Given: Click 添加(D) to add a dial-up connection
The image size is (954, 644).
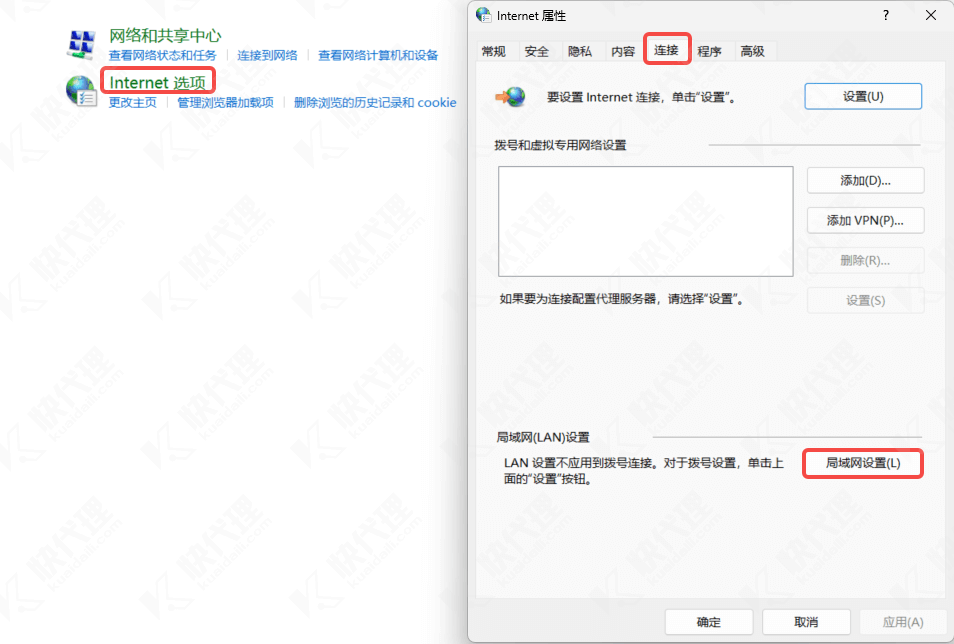Looking at the screenshot, I should [865, 180].
